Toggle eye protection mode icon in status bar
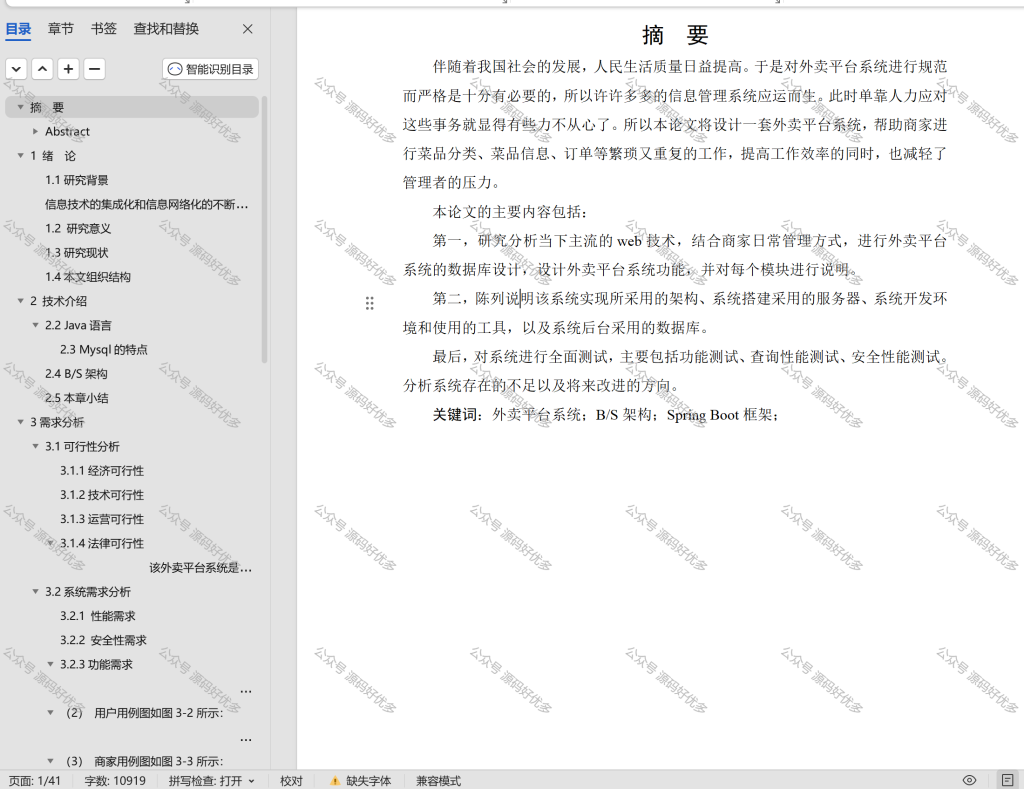This screenshot has width=1024, height=789. pos(970,781)
